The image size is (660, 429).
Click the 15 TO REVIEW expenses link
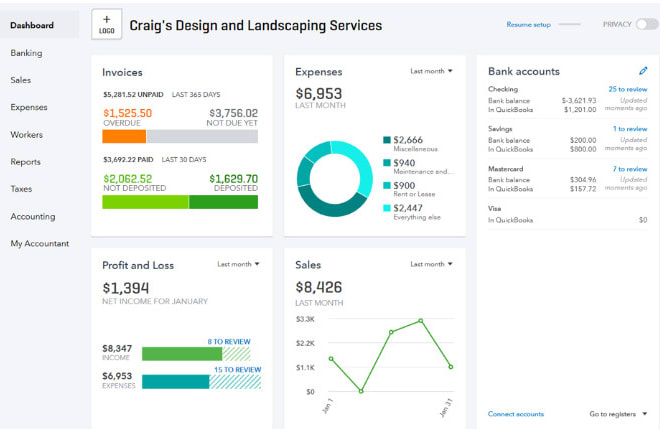click(x=237, y=369)
